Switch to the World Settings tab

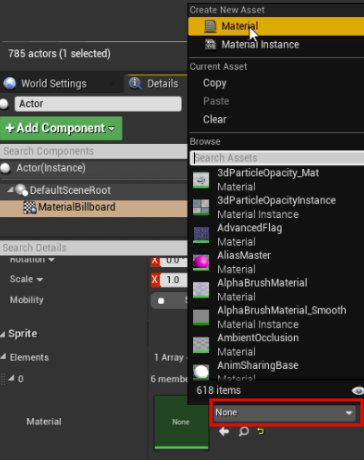click(54, 84)
